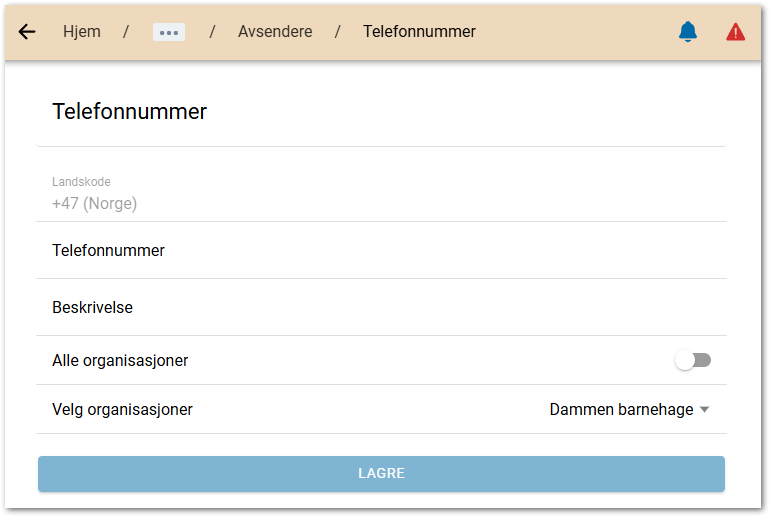The image size is (770, 517).
Task: Toggle the Alle organisasjoner switch
Action: coord(692,360)
